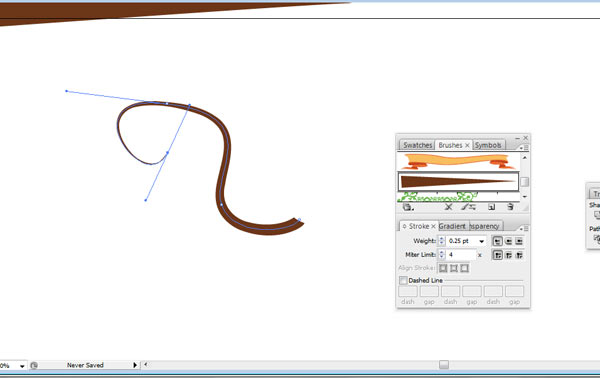Click the Miter Limit value field
The height and width of the screenshot is (378, 600).
coord(461,255)
